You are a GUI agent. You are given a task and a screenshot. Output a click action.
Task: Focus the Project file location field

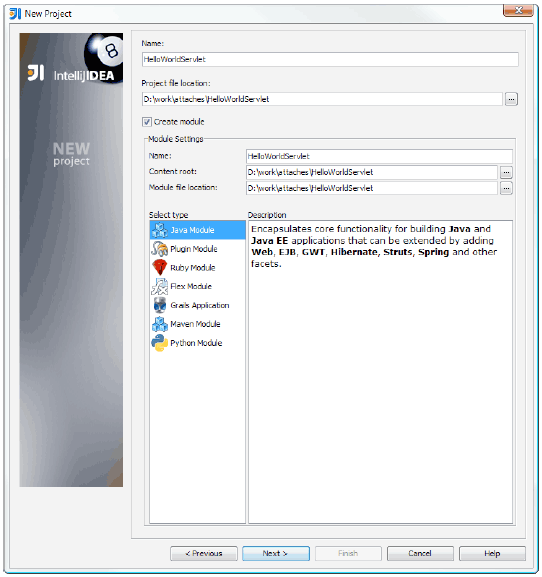322,99
